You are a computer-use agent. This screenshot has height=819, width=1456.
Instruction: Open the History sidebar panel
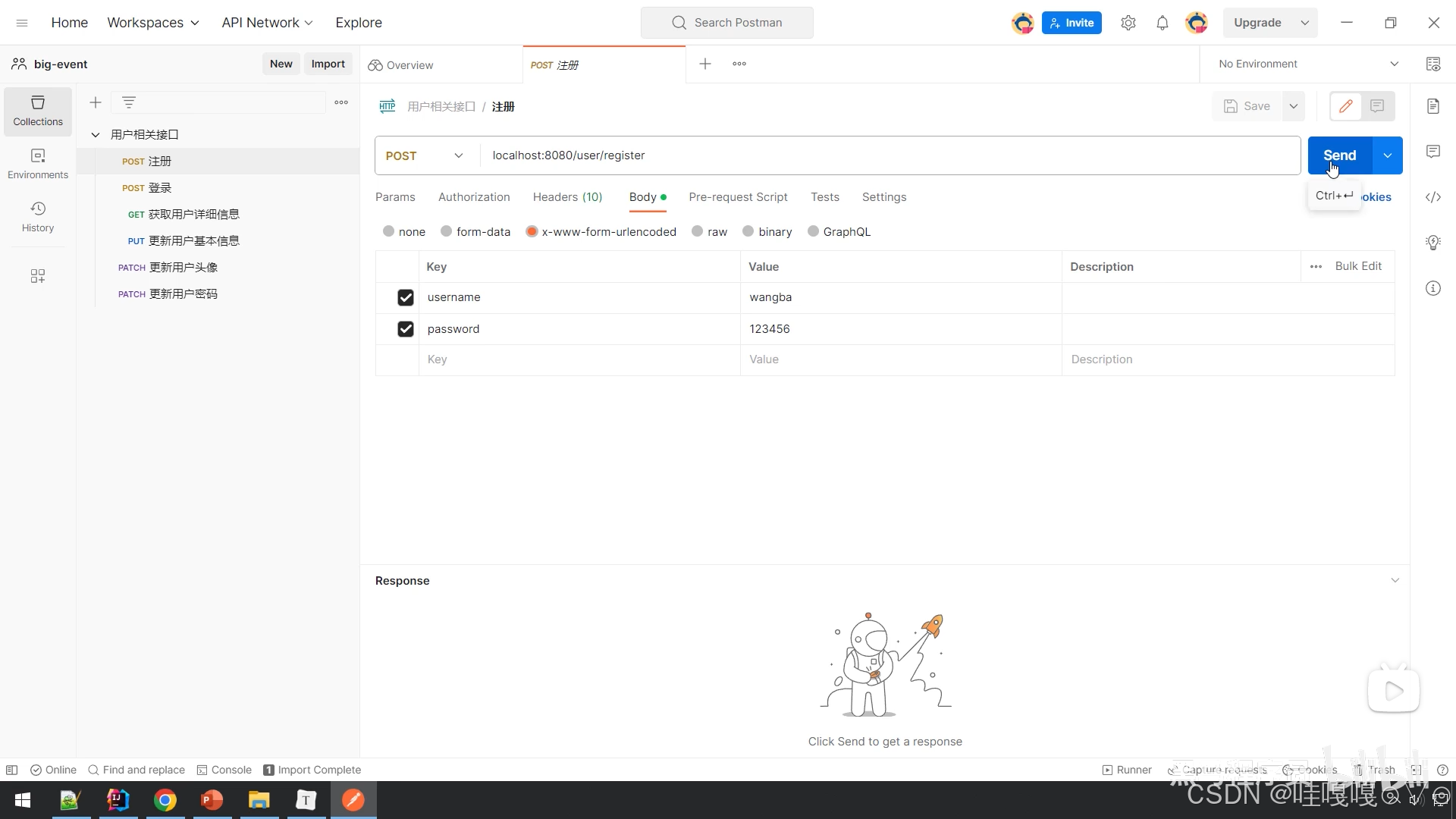coord(38,216)
